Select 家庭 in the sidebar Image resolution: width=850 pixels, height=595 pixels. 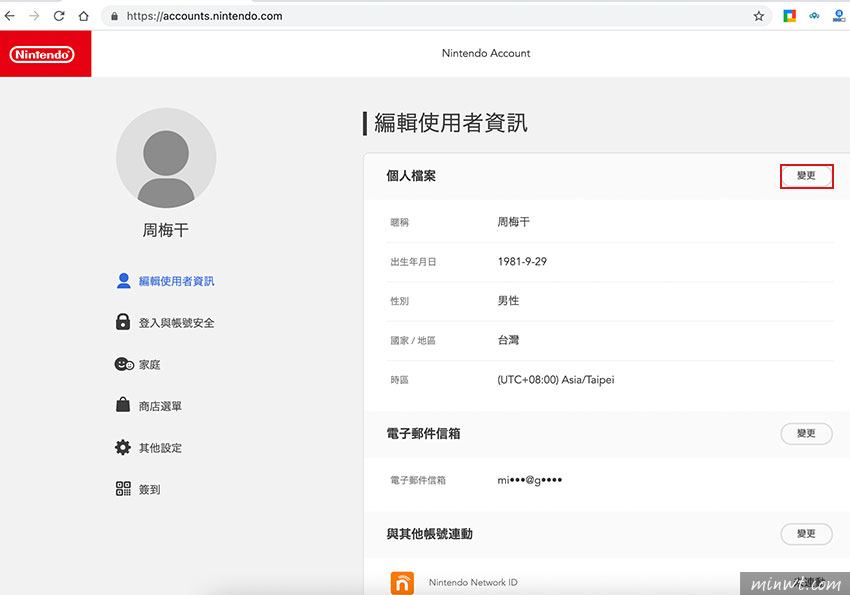coord(149,365)
